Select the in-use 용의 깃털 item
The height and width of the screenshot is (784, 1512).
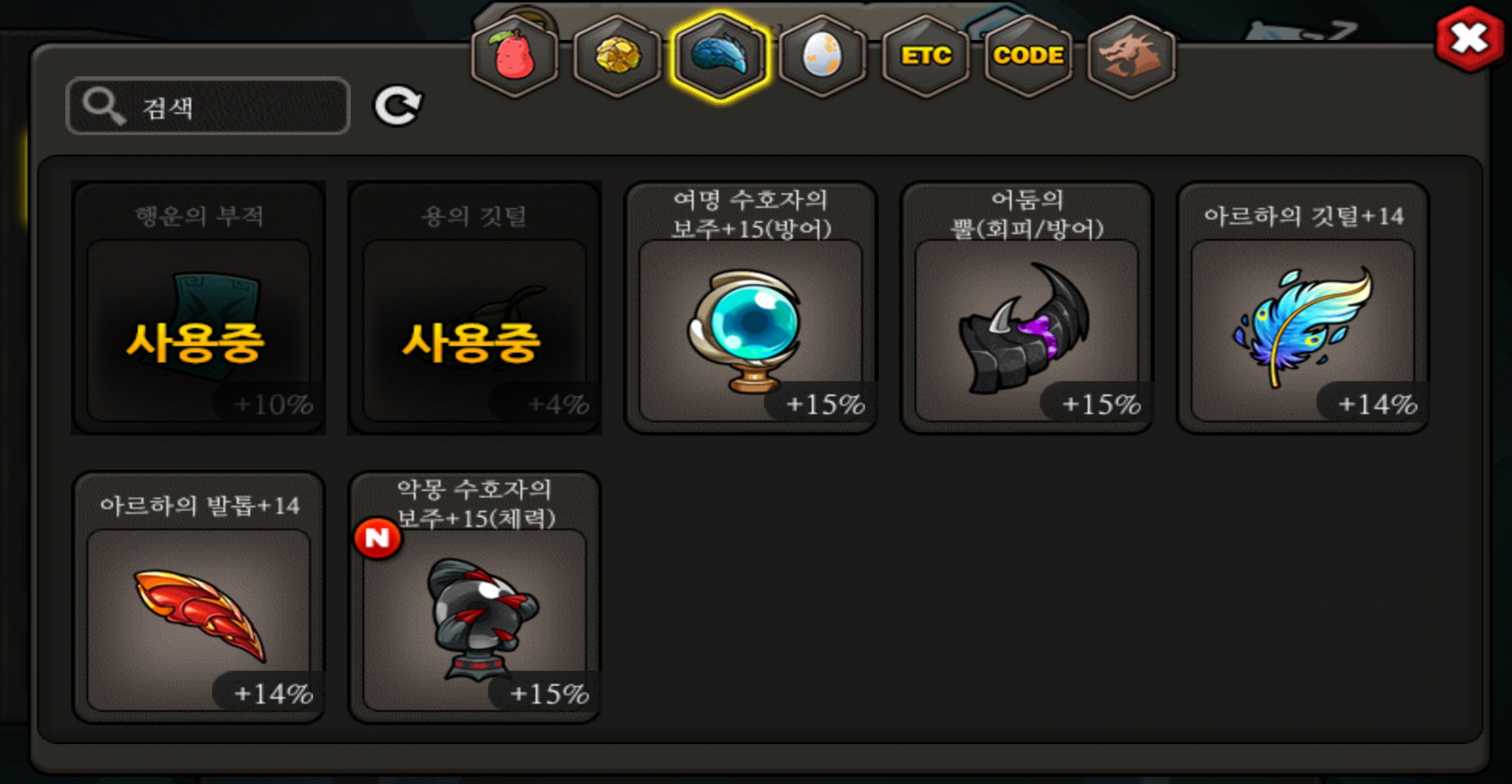click(474, 308)
